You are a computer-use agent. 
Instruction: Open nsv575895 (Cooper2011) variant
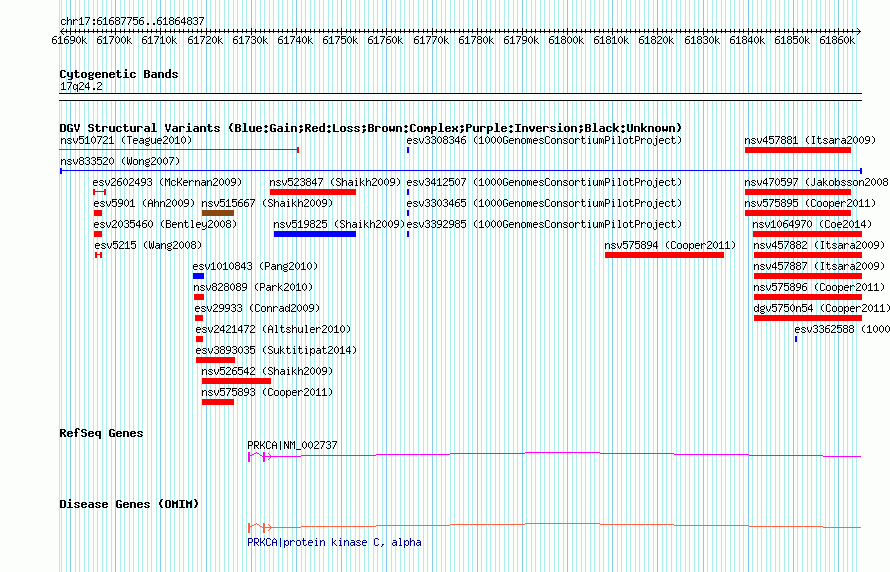point(810,203)
